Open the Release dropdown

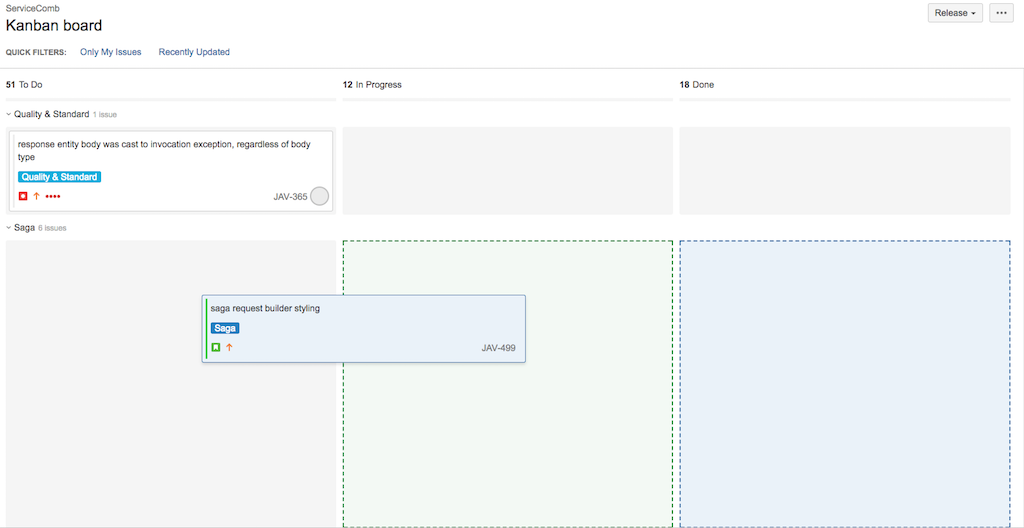(x=955, y=13)
